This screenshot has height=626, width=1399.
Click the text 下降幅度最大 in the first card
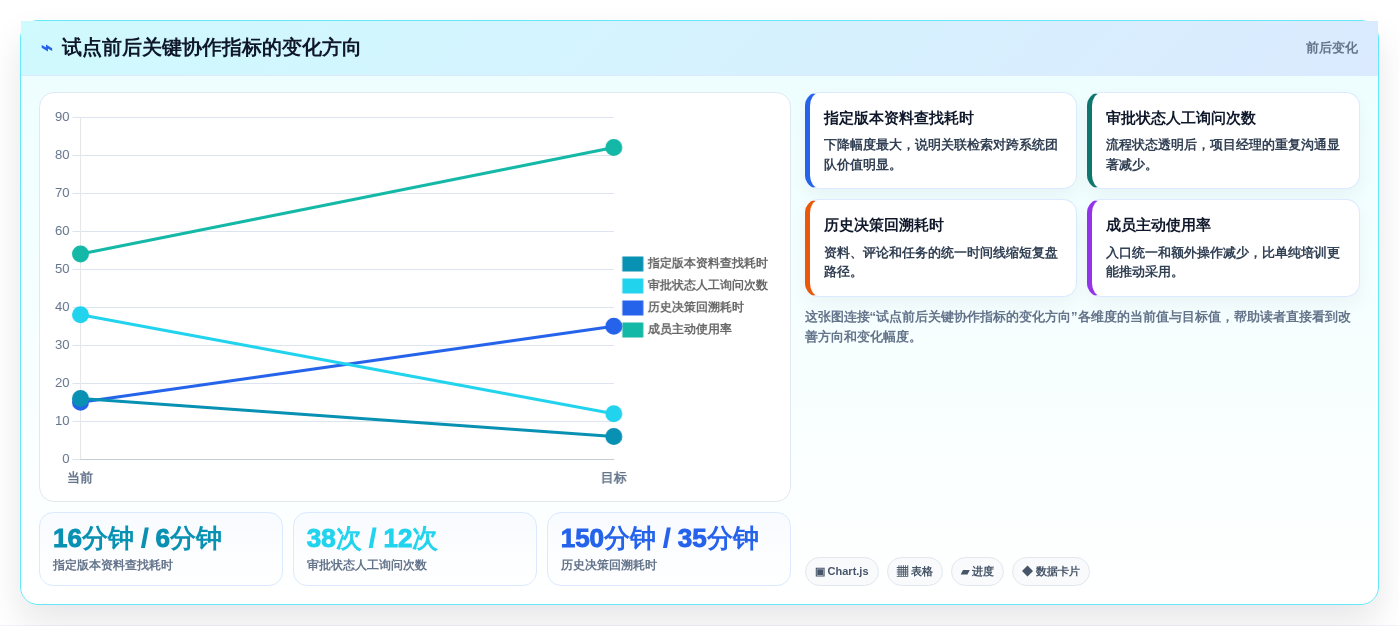pos(863,145)
